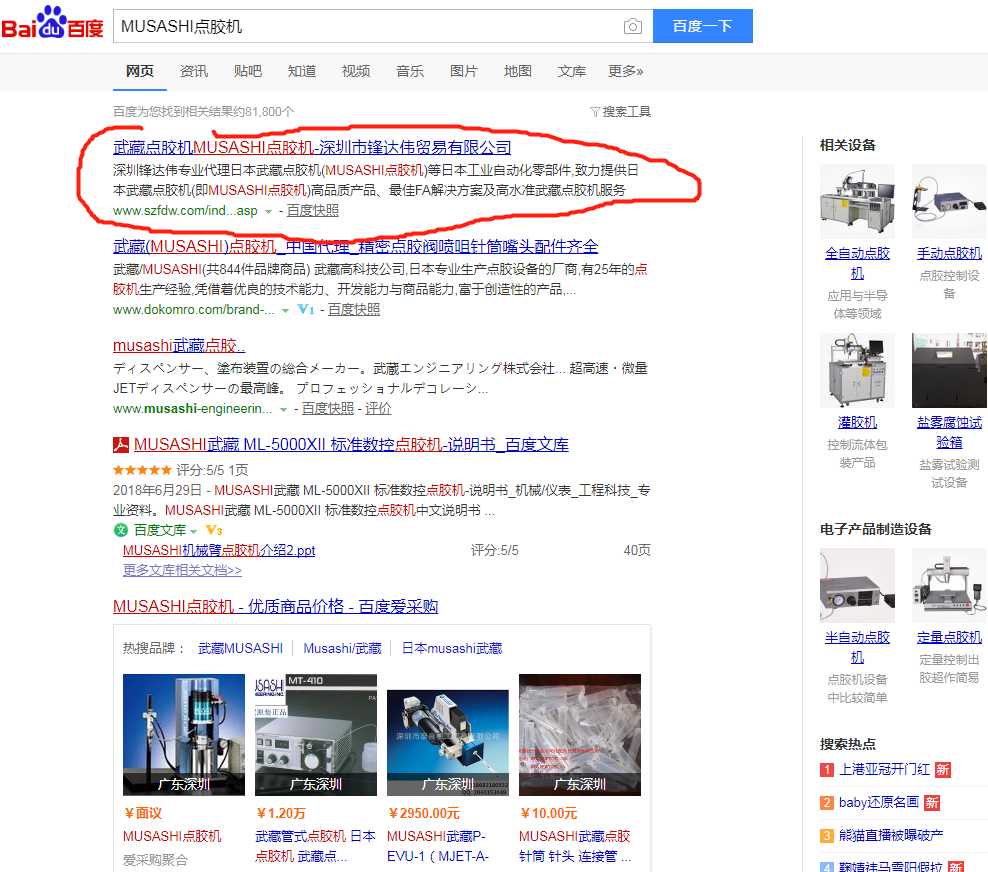Open the 定量点胶机 link
The height and width of the screenshot is (872, 988).
tap(950, 638)
